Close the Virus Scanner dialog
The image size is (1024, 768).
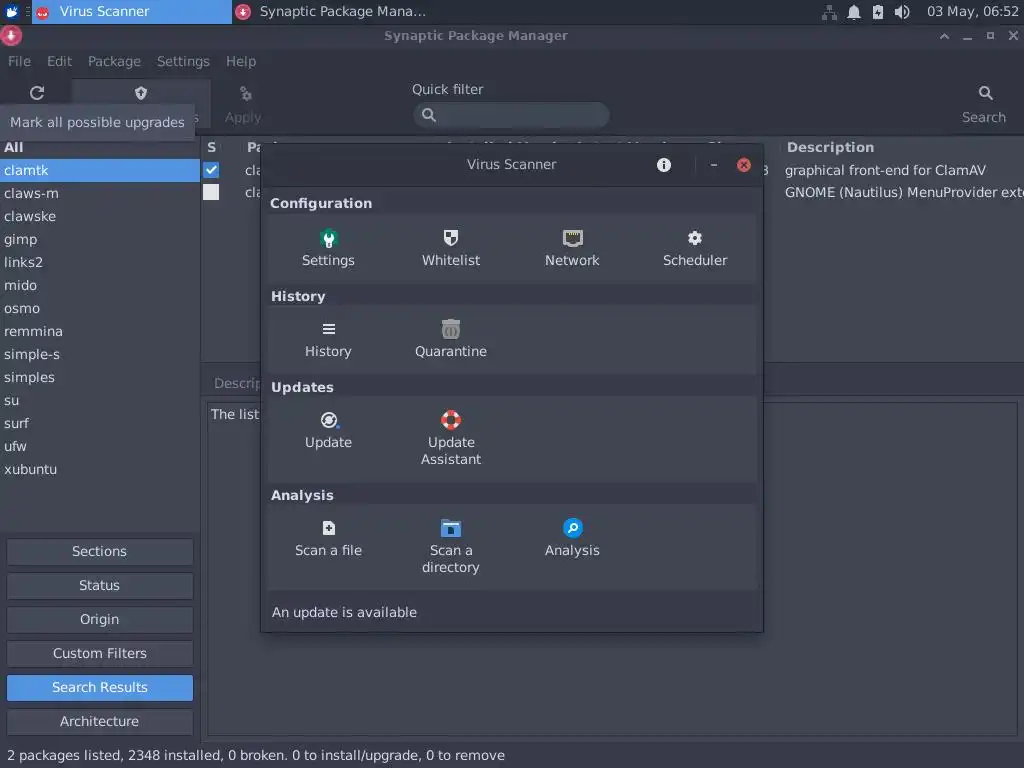click(x=743, y=165)
